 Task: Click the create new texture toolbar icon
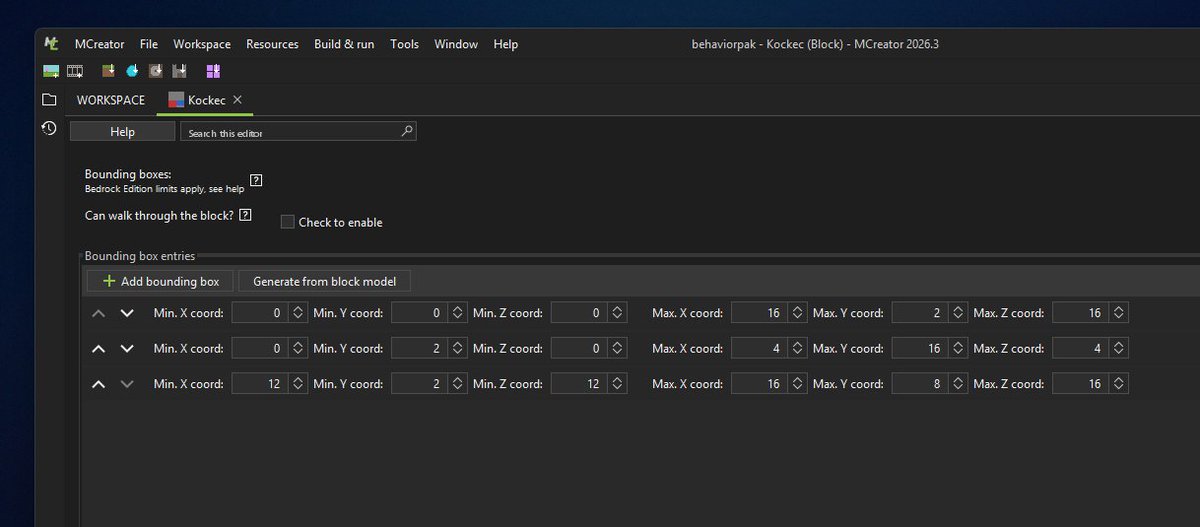(52, 71)
